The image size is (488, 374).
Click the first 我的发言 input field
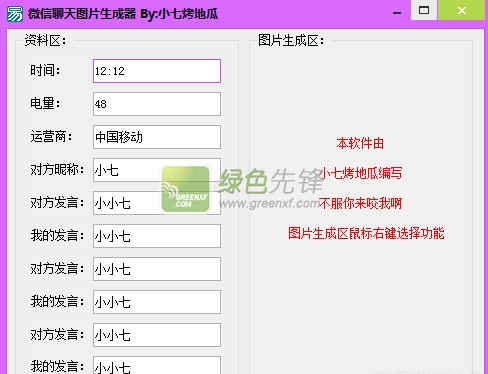pos(157,236)
